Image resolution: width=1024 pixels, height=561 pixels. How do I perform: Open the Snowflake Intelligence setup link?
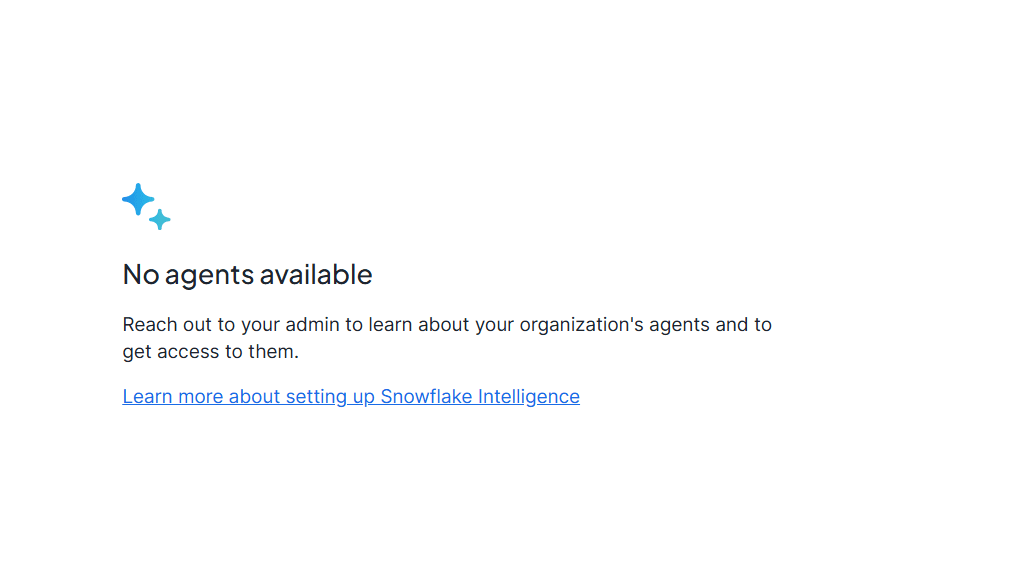click(x=350, y=396)
